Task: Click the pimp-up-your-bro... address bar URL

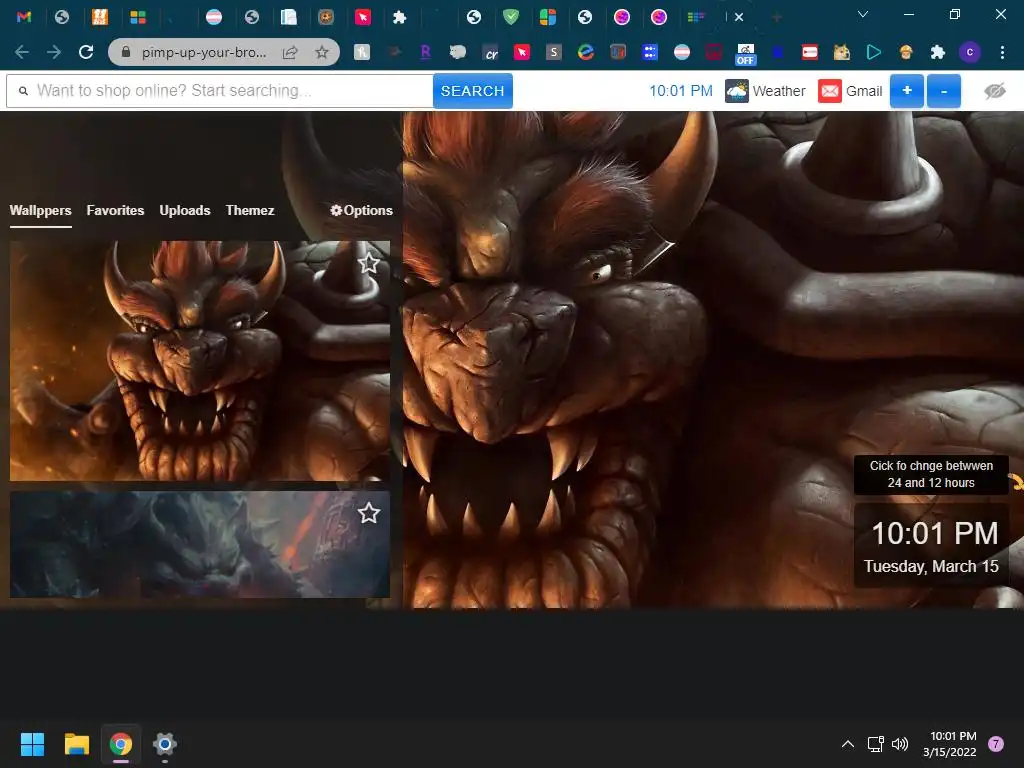Action: pos(204,52)
